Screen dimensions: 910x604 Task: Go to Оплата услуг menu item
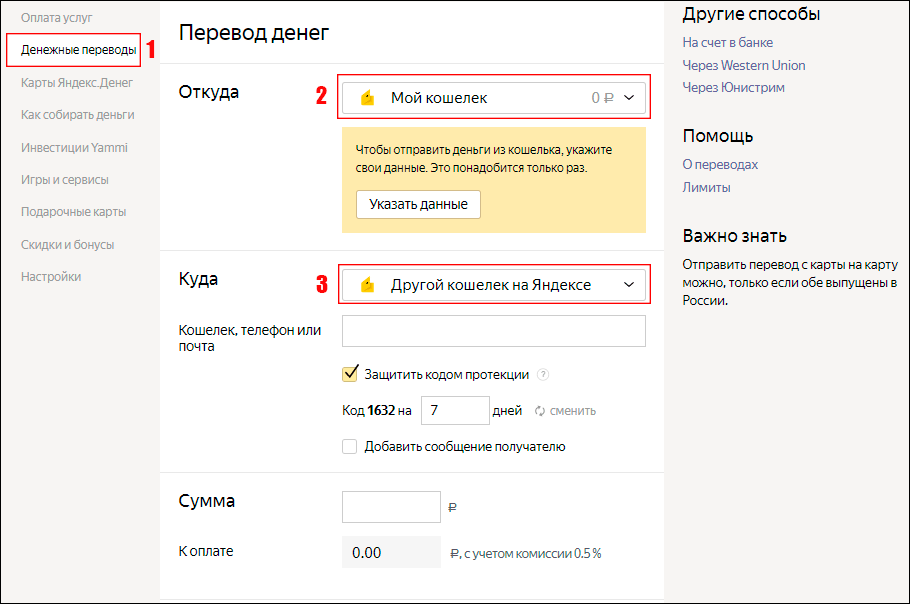tap(56, 18)
